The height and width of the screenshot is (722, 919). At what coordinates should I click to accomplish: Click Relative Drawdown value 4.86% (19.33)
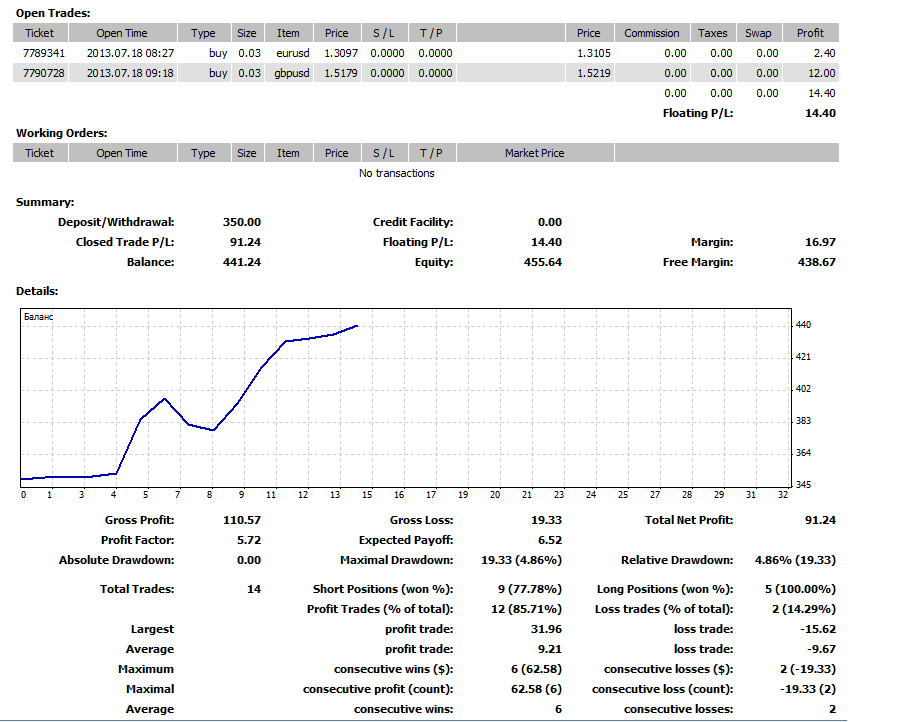pos(795,560)
